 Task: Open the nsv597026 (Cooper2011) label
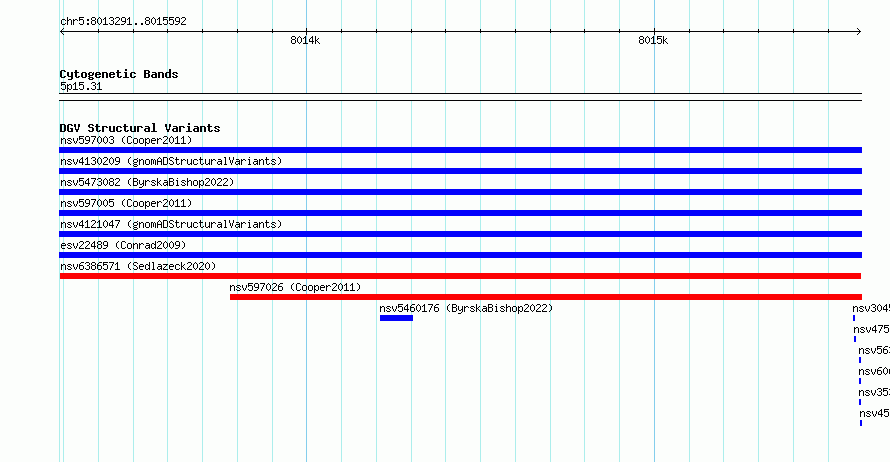point(295,287)
